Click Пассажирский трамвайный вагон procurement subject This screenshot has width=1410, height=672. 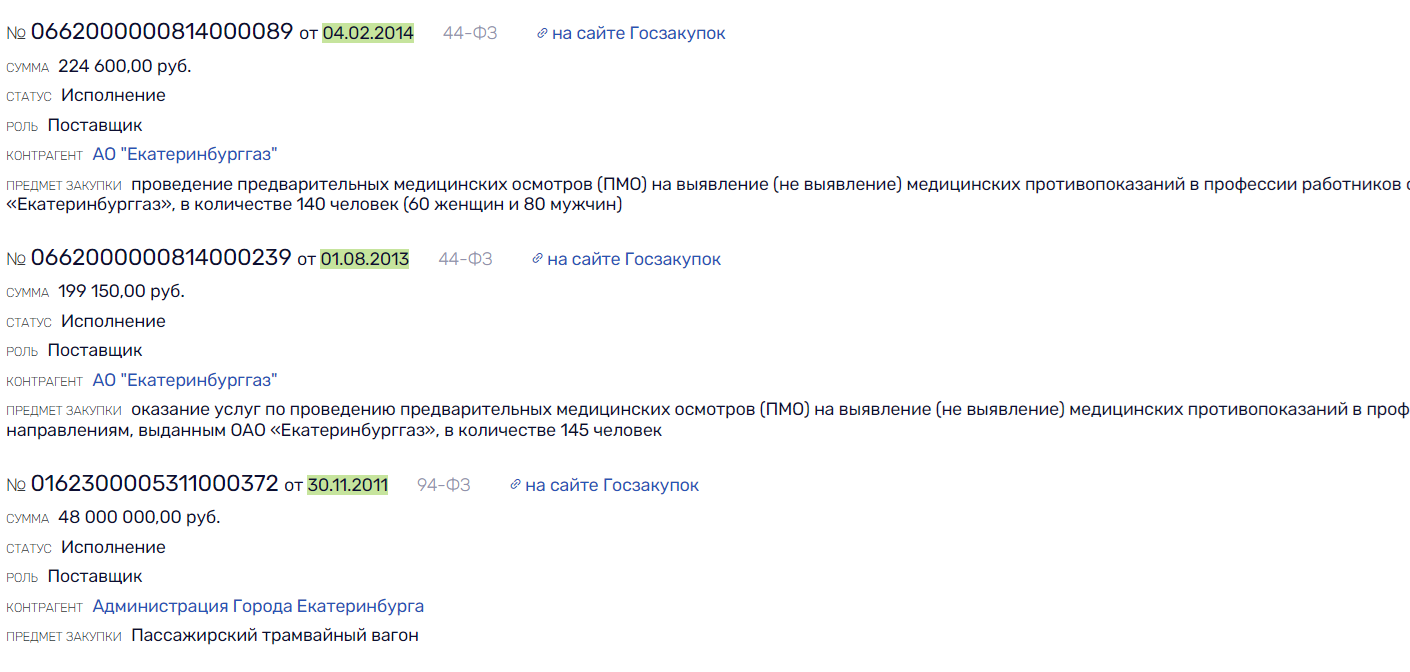275,635
